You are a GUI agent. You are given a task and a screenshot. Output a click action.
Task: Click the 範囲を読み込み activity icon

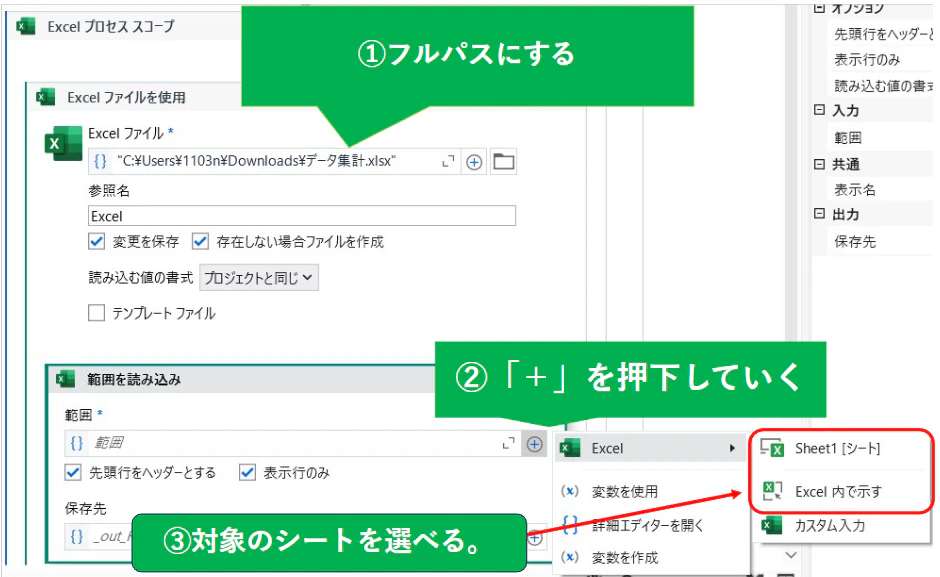[65, 379]
